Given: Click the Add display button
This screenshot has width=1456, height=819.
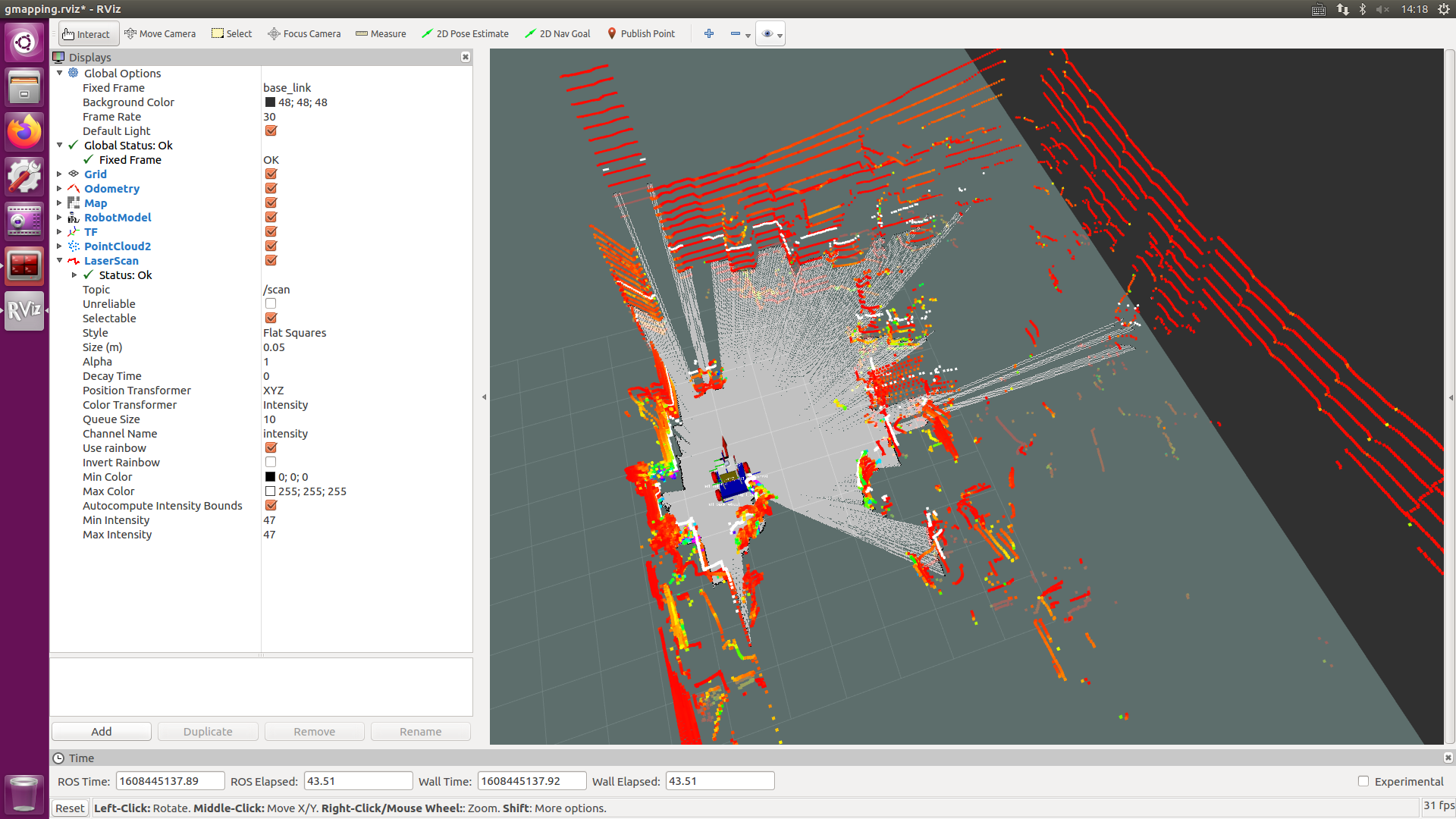Looking at the screenshot, I should click(x=102, y=732).
